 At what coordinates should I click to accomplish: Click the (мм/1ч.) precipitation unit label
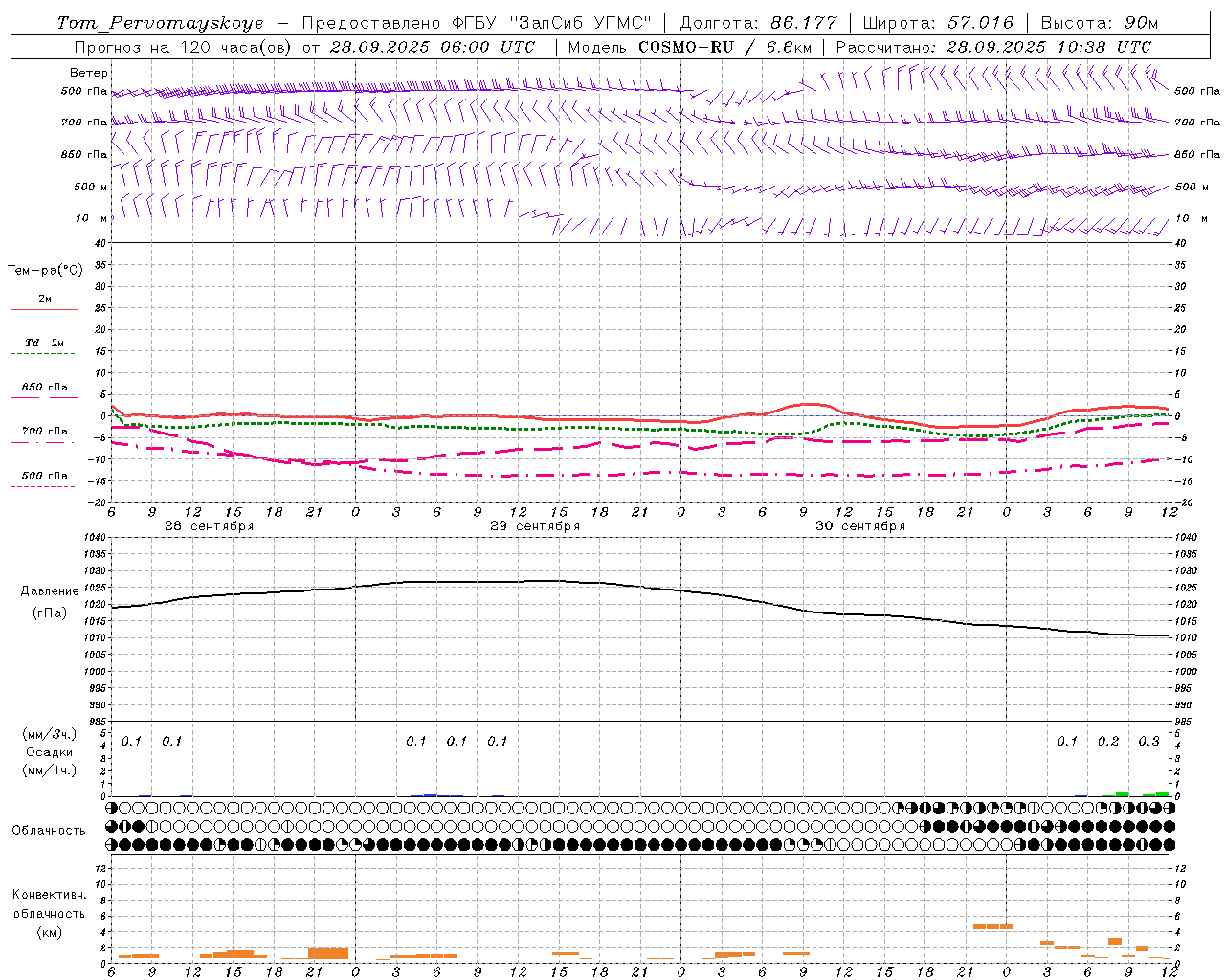pos(50,769)
